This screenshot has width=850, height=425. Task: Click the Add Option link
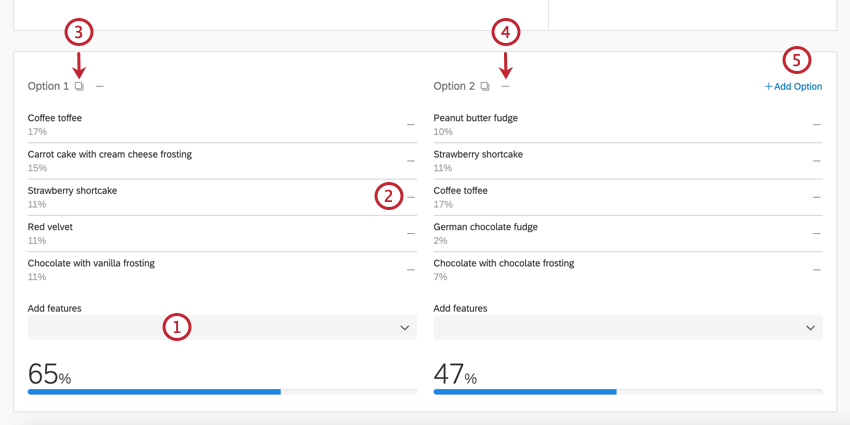click(794, 87)
